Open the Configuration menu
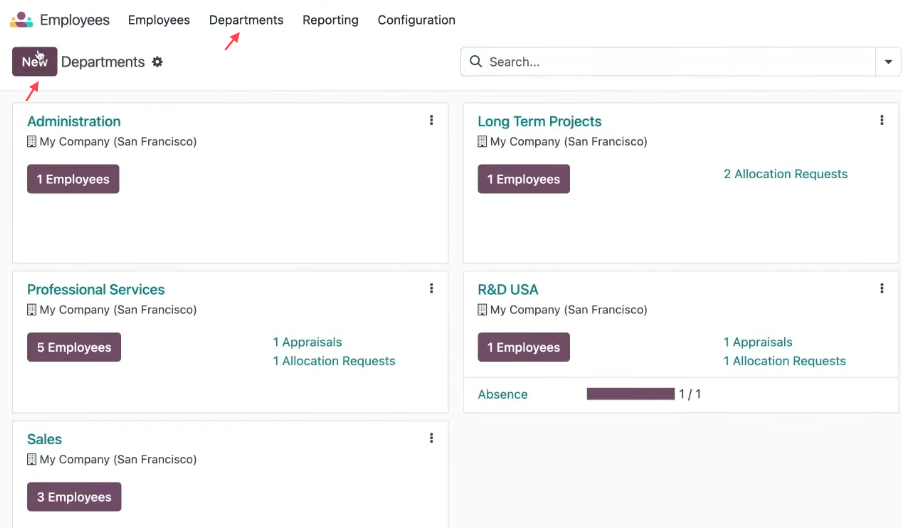902x528 pixels. [416, 20]
